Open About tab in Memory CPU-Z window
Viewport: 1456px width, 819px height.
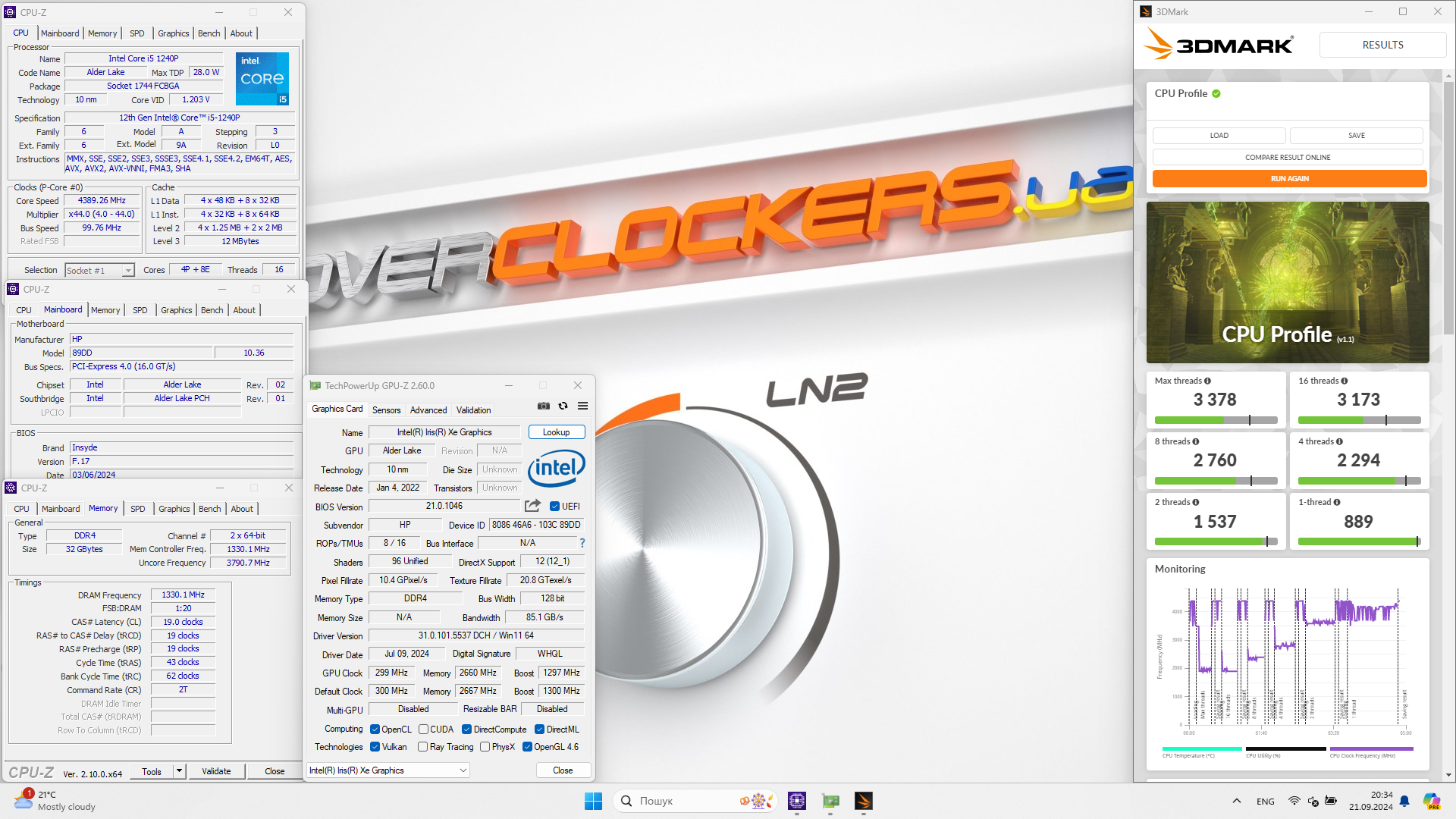coord(242,509)
